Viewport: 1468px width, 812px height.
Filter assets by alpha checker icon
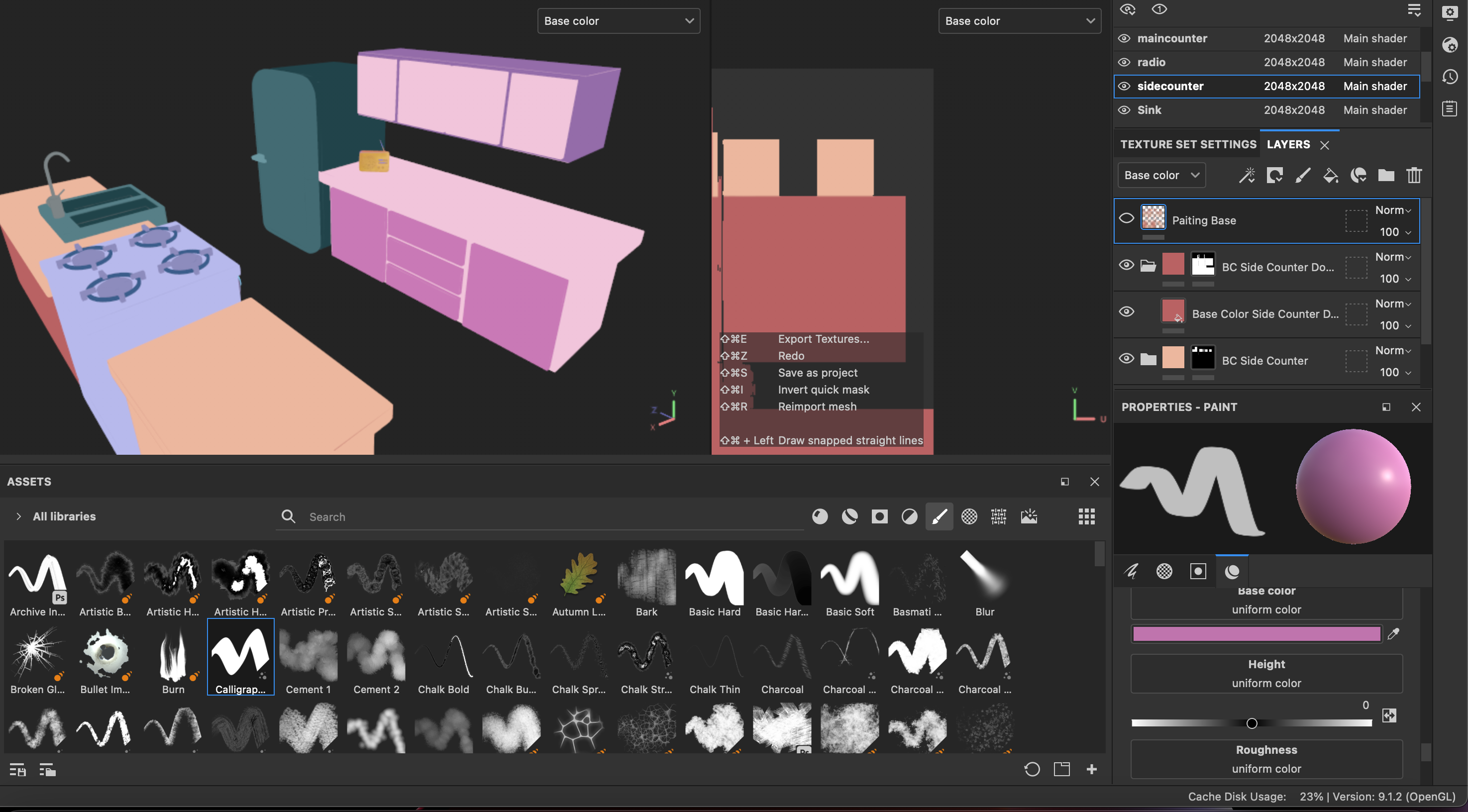(x=969, y=516)
